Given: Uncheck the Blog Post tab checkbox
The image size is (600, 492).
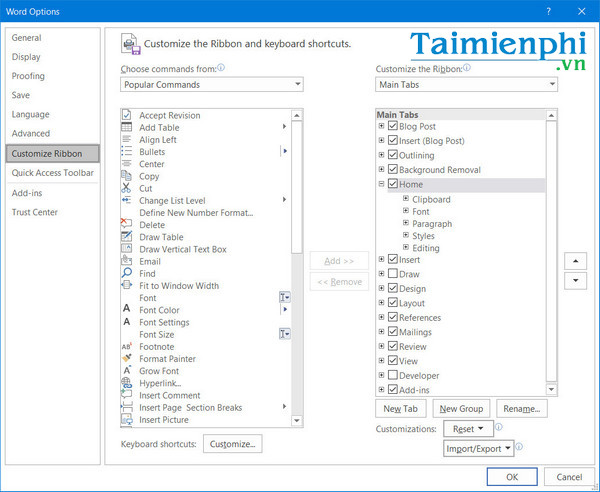Looking at the screenshot, I should (393, 125).
